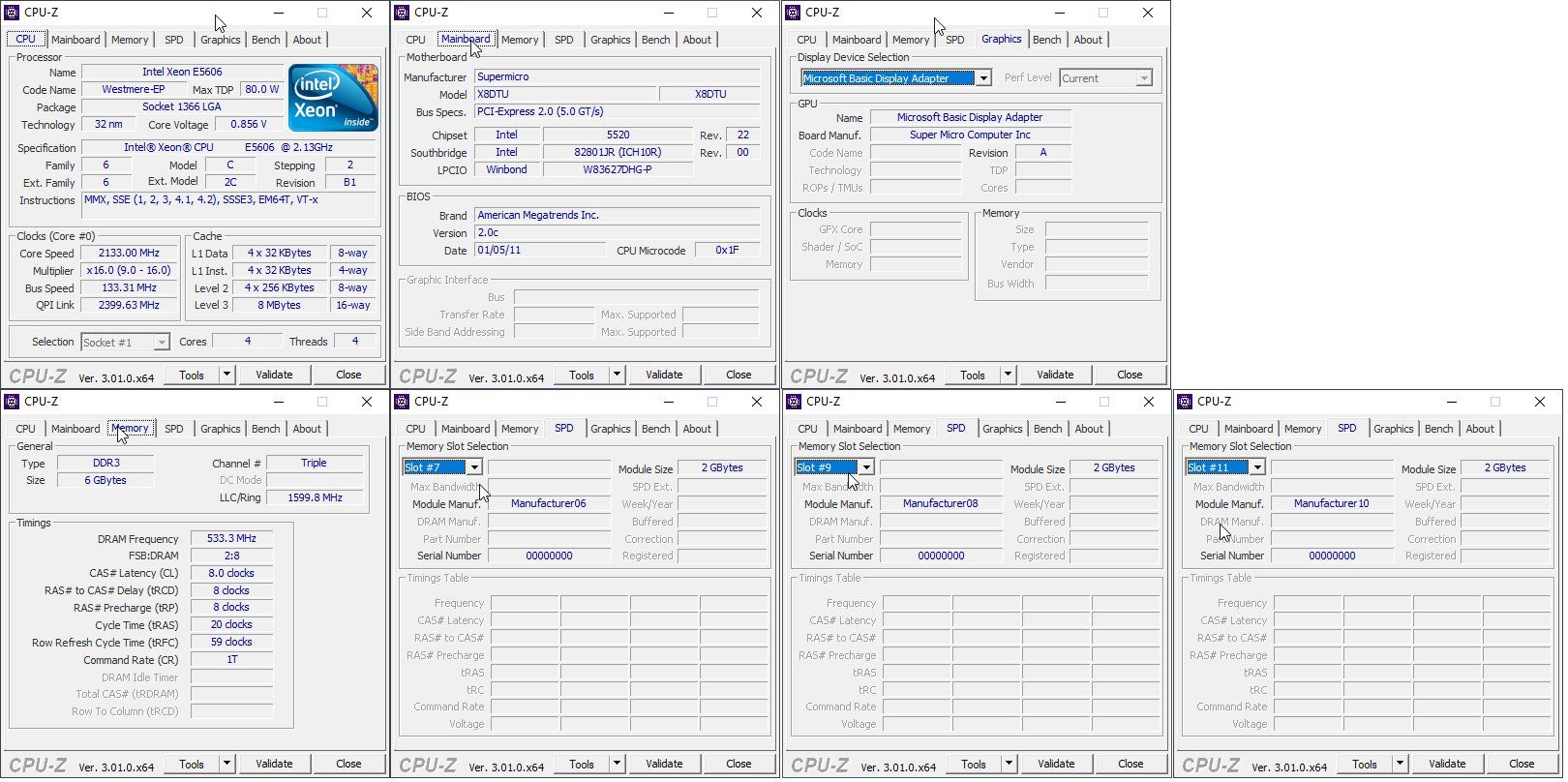Open the About tab in the Supermicro motherboard window
1568x782 pixels.
coord(697,40)
